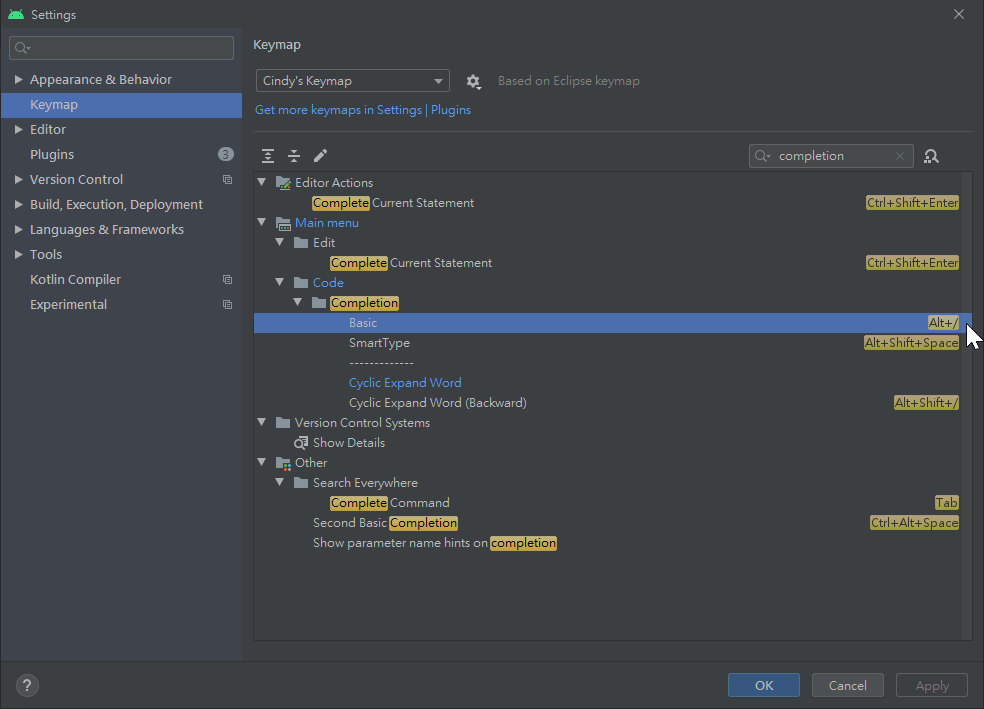Collapse the Search Everywhere folder
This screenshot has width=984, height=709.
pyautogui.click(x=280, y=482)
